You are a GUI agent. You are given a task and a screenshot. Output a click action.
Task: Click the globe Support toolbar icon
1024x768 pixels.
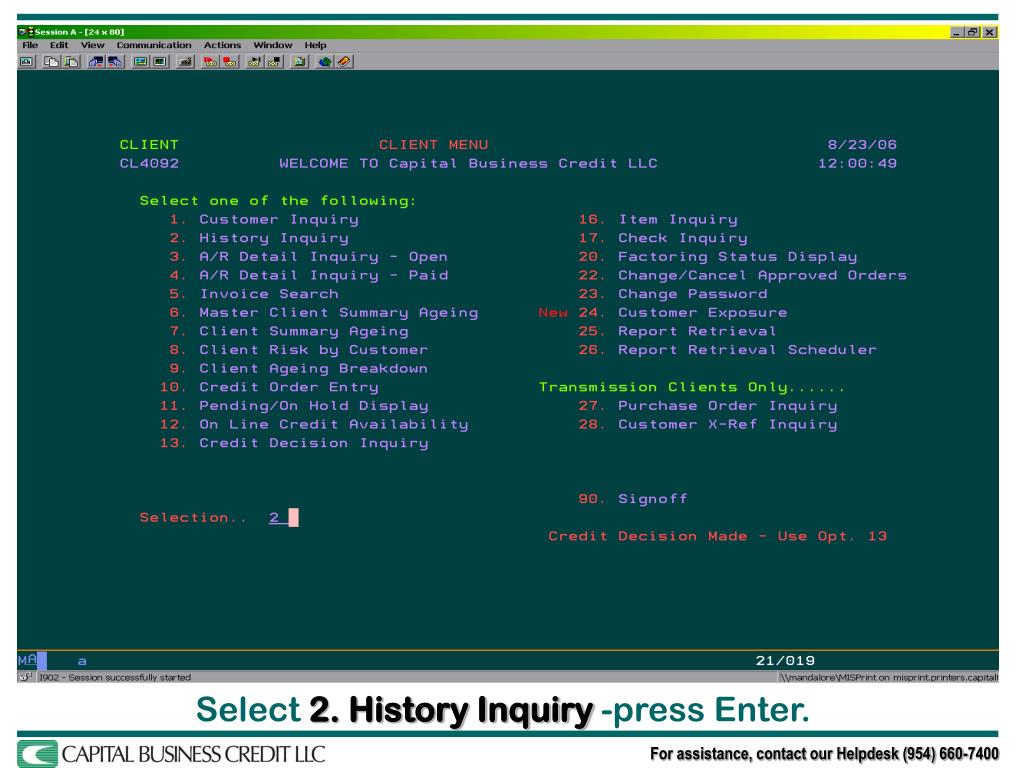point(325,62)
